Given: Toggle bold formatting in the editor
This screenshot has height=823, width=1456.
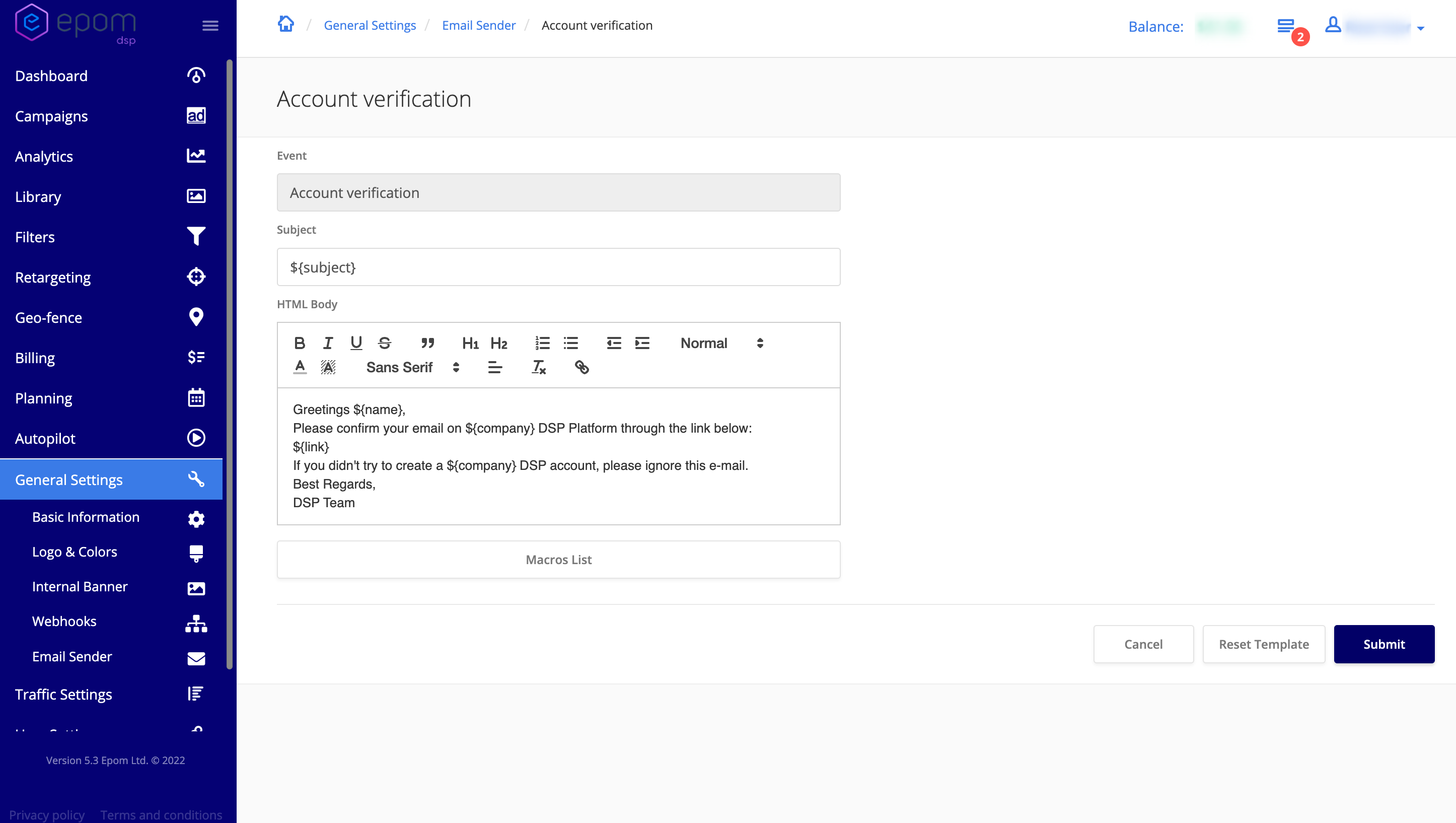Looking at the screenshot, I should [x=300, y=343].
